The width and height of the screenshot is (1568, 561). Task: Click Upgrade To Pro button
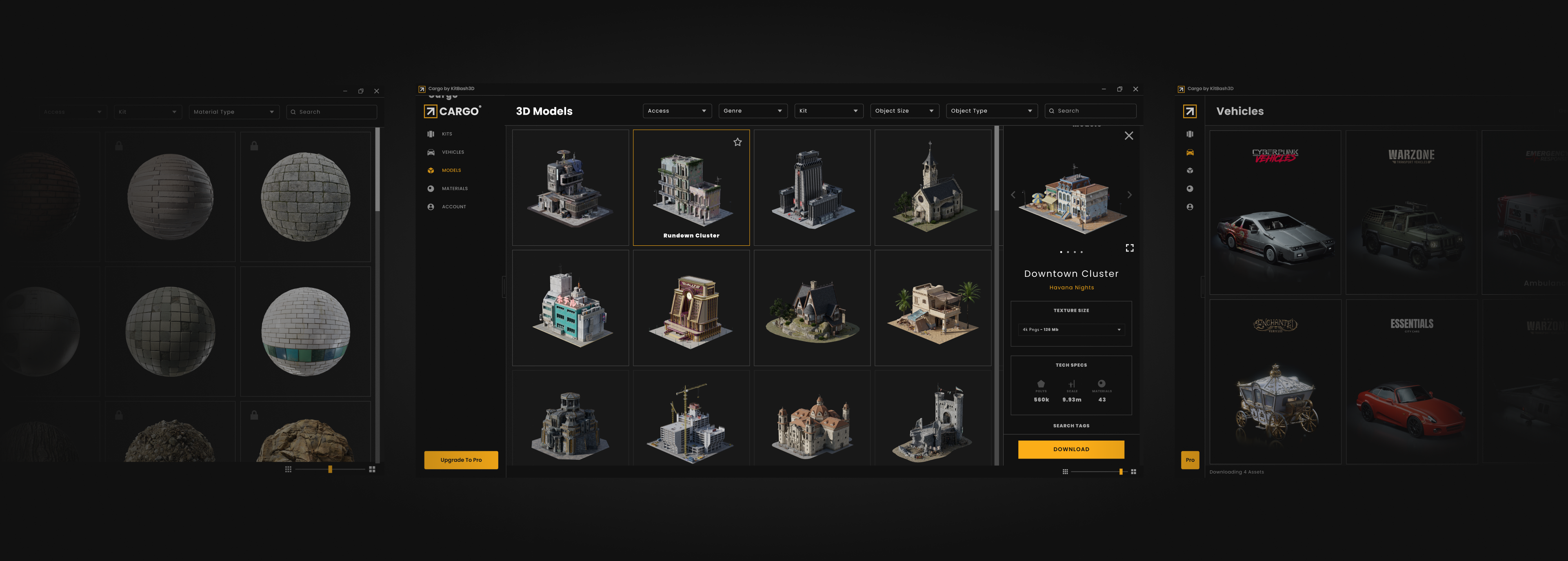coord(461,460)
